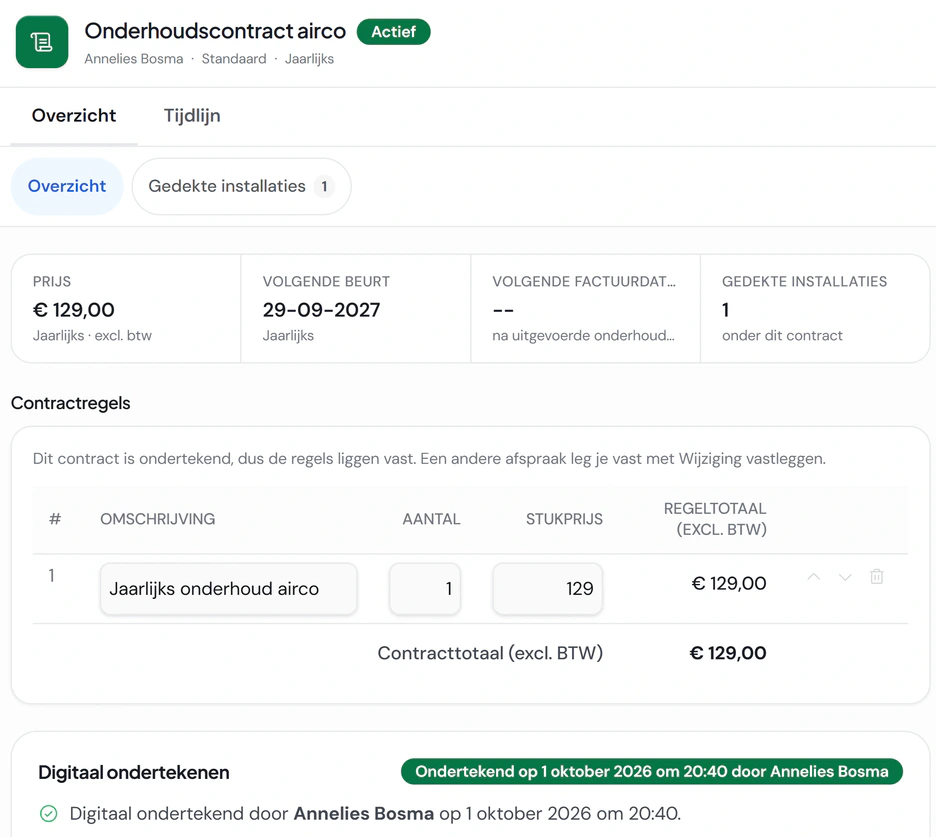936x837 pixels.
Task: Open the blue Overzicht pill sub-tab
Action: click(67, 186)
